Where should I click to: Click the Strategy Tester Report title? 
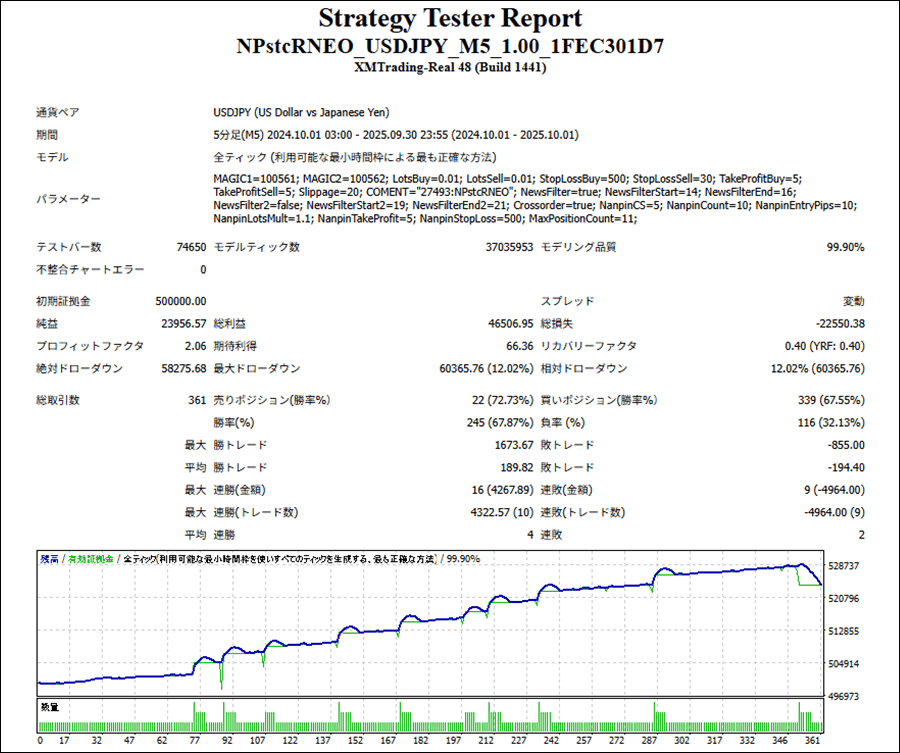[x=450, y=18]
